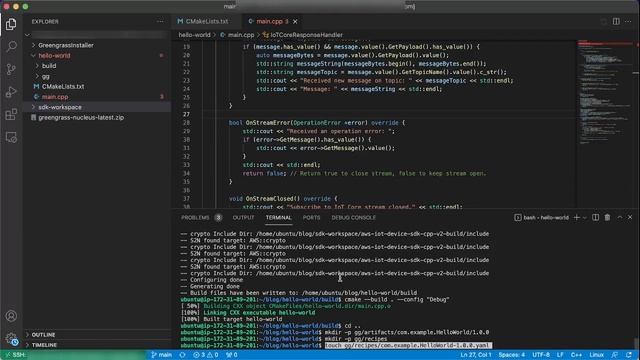Open the Source Control view
The image size is (640, 360).
point(11,69)
